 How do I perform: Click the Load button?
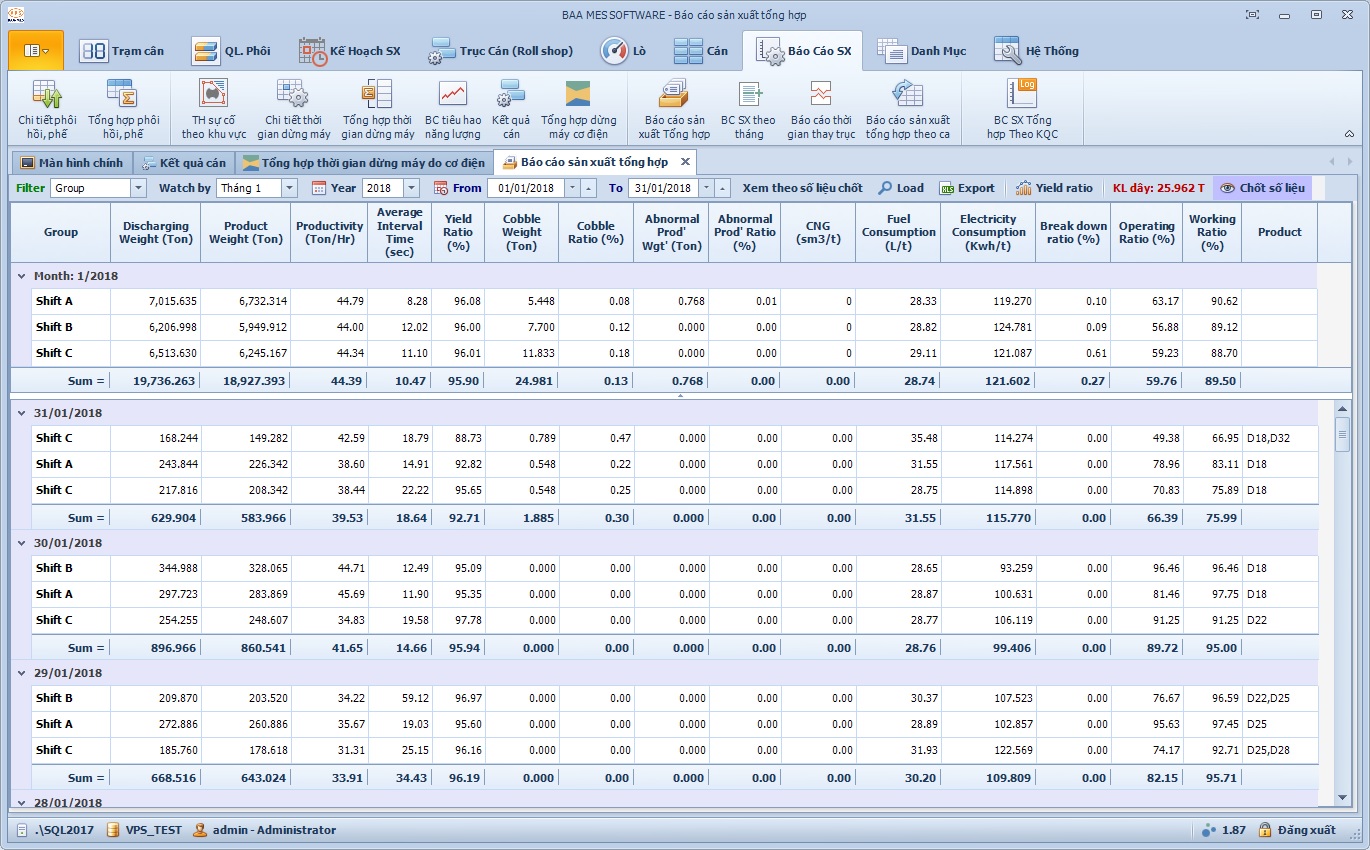(x=900, y=188)
